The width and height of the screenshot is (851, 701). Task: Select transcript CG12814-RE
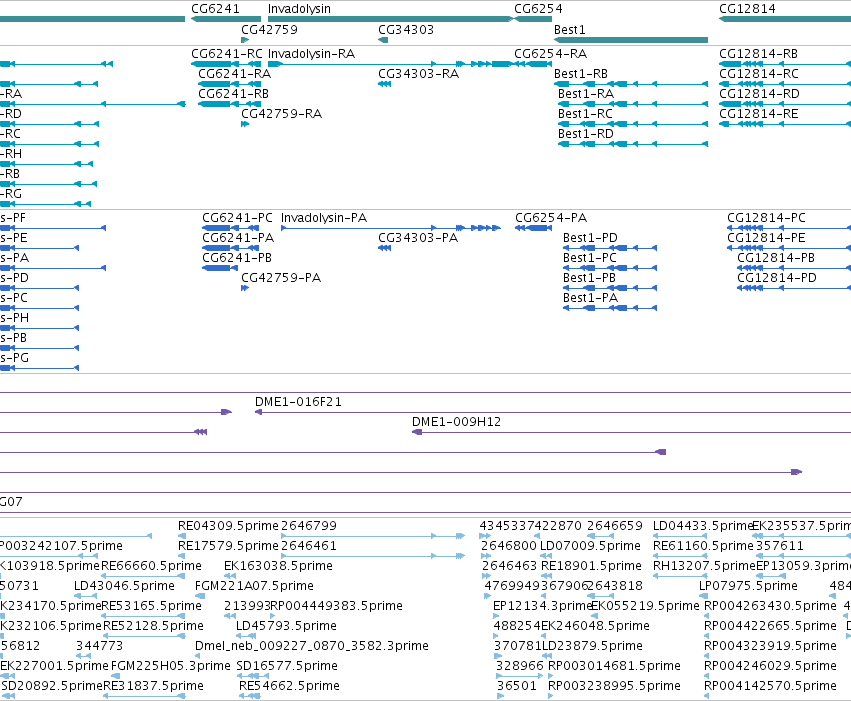(759, 114)
